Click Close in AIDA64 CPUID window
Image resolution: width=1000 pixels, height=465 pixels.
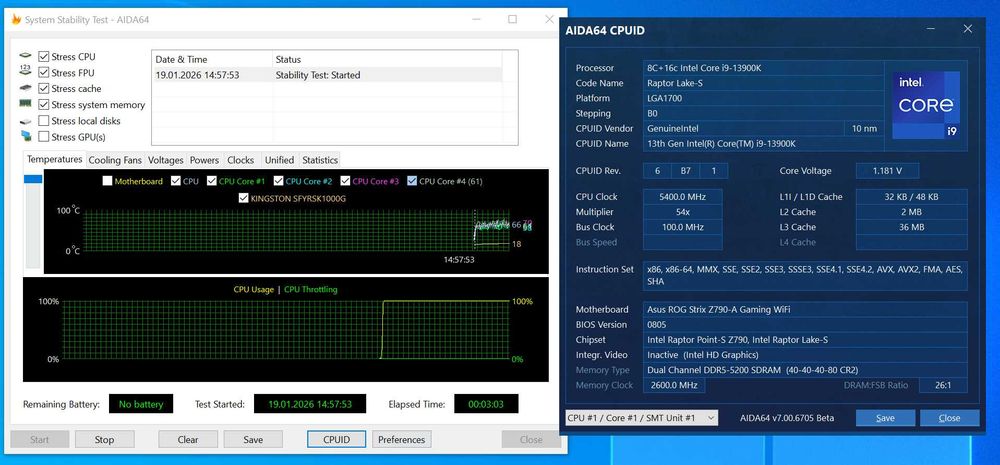949,418
